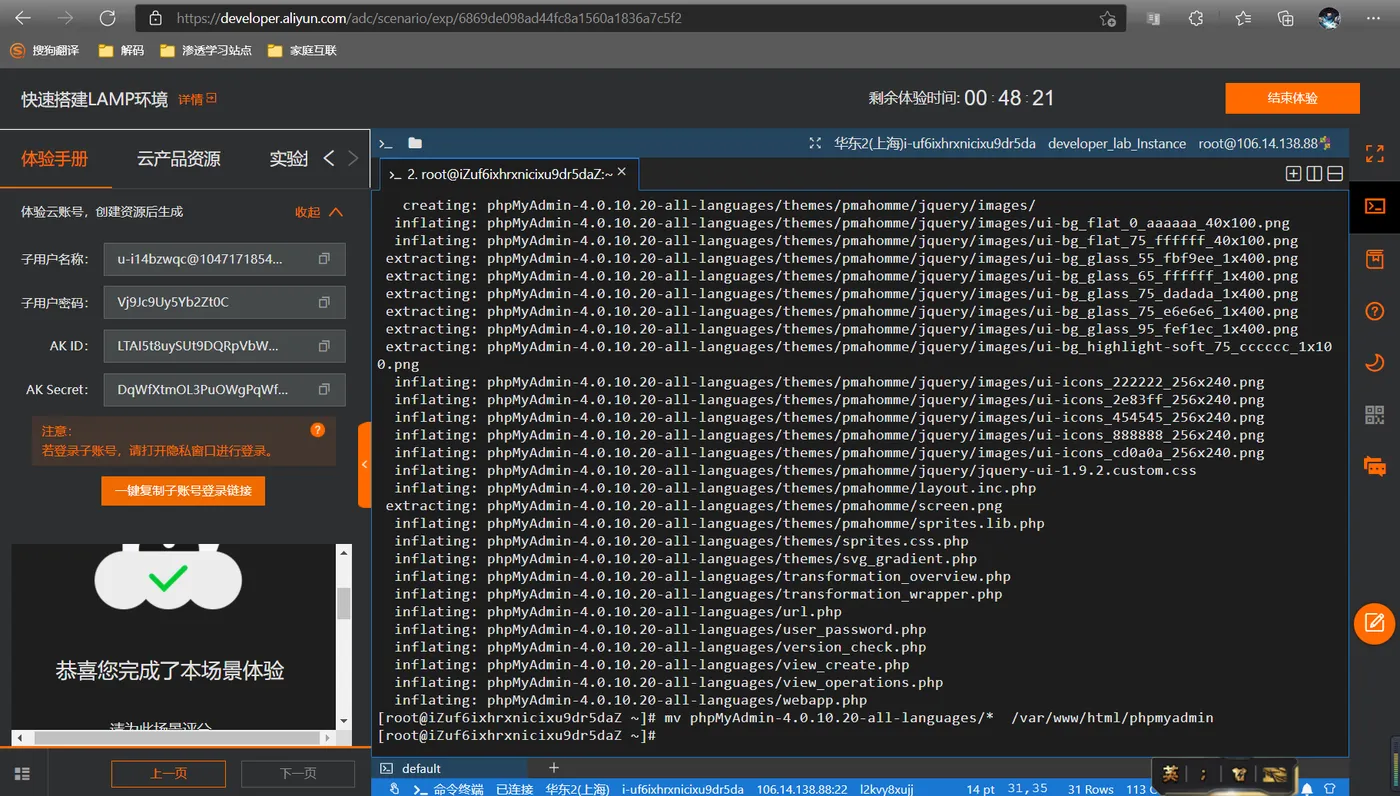Reload the page with refresh icon
1400x796 pixels.
[107, 18]
